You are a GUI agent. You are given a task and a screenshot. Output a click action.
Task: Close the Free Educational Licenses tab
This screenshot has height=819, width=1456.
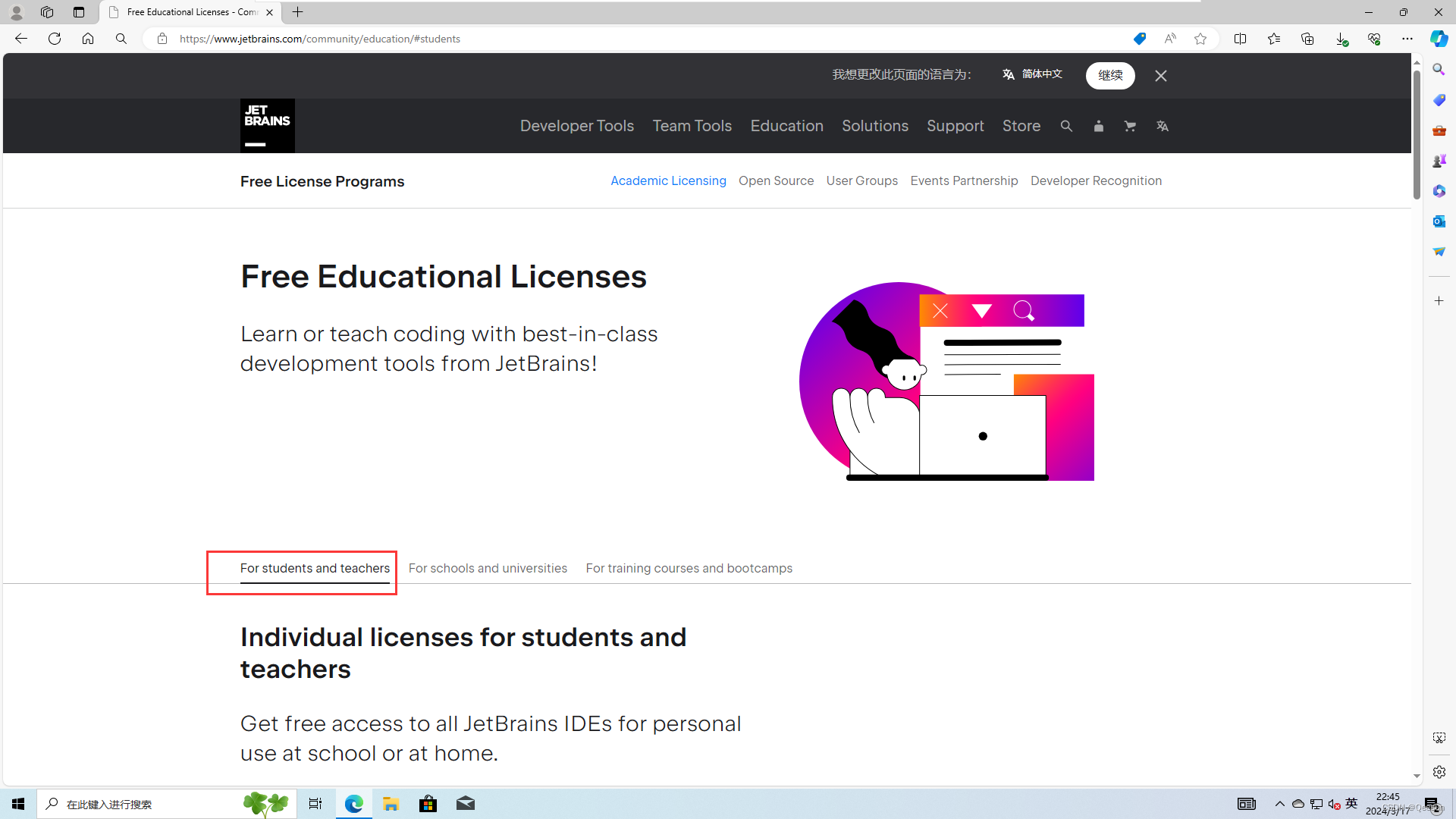269,12
